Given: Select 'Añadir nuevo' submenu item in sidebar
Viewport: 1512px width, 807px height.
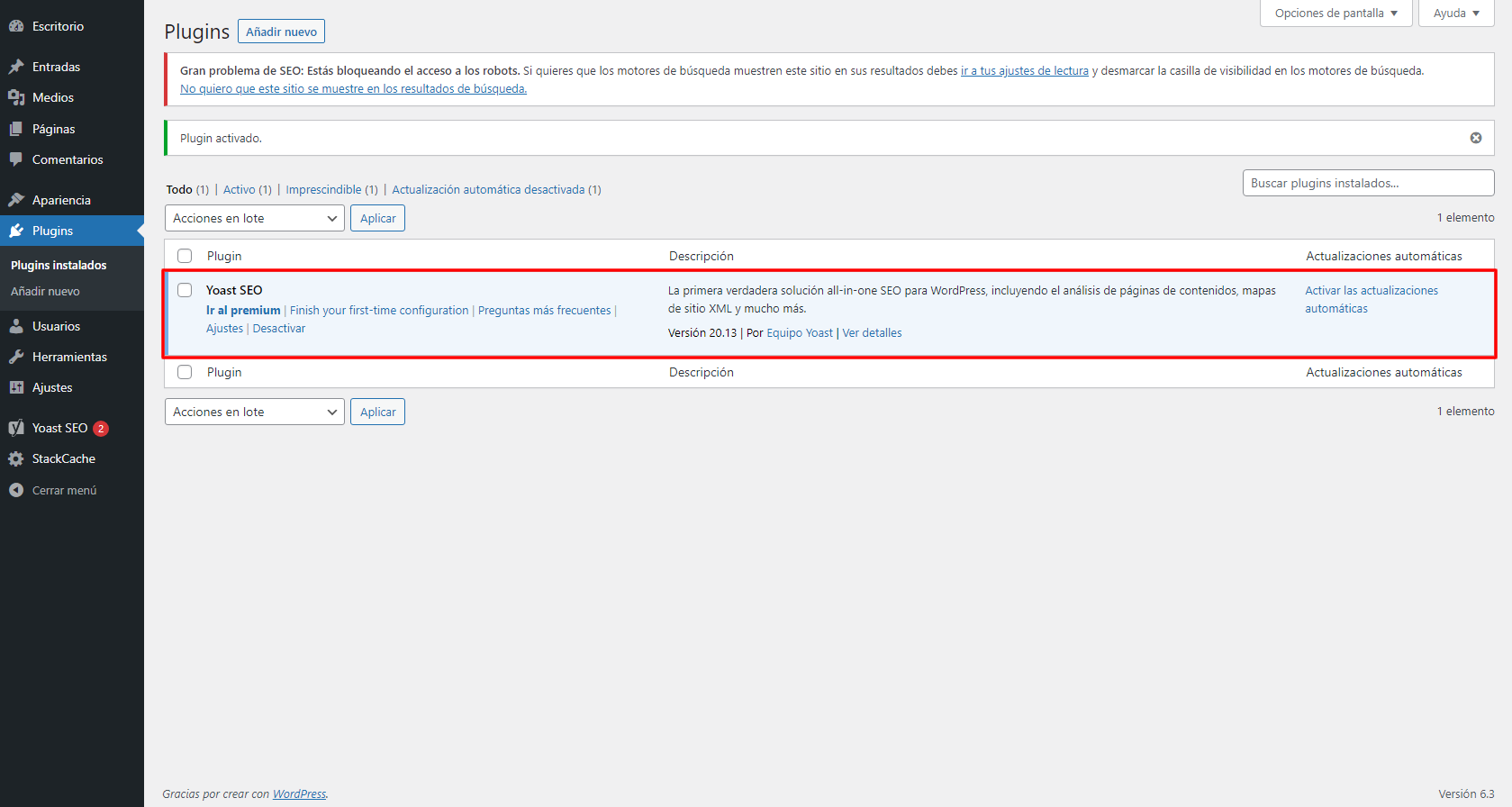Looking at the screenshot, I should [45, 291].
